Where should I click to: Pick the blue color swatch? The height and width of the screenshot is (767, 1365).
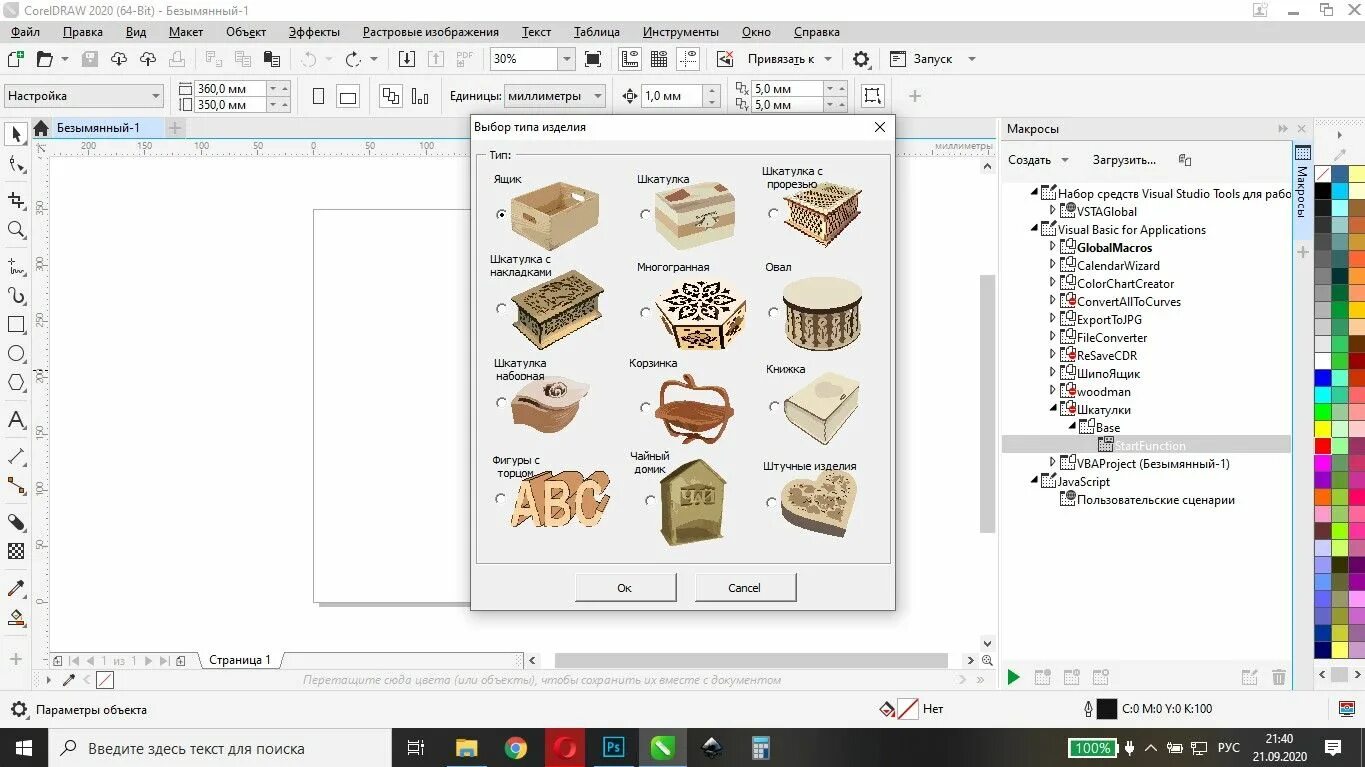pos(1323,377)
